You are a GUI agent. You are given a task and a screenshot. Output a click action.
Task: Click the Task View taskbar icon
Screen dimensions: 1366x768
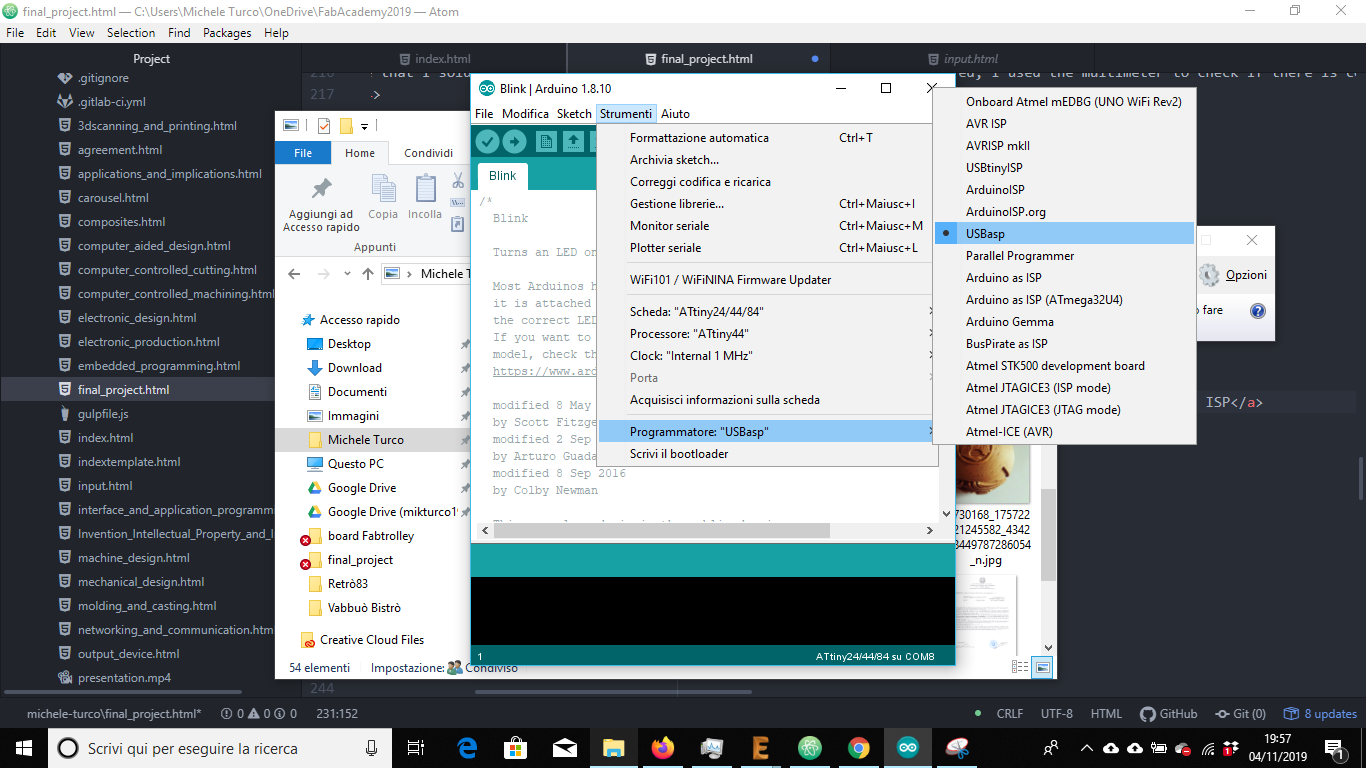(417, 748)
